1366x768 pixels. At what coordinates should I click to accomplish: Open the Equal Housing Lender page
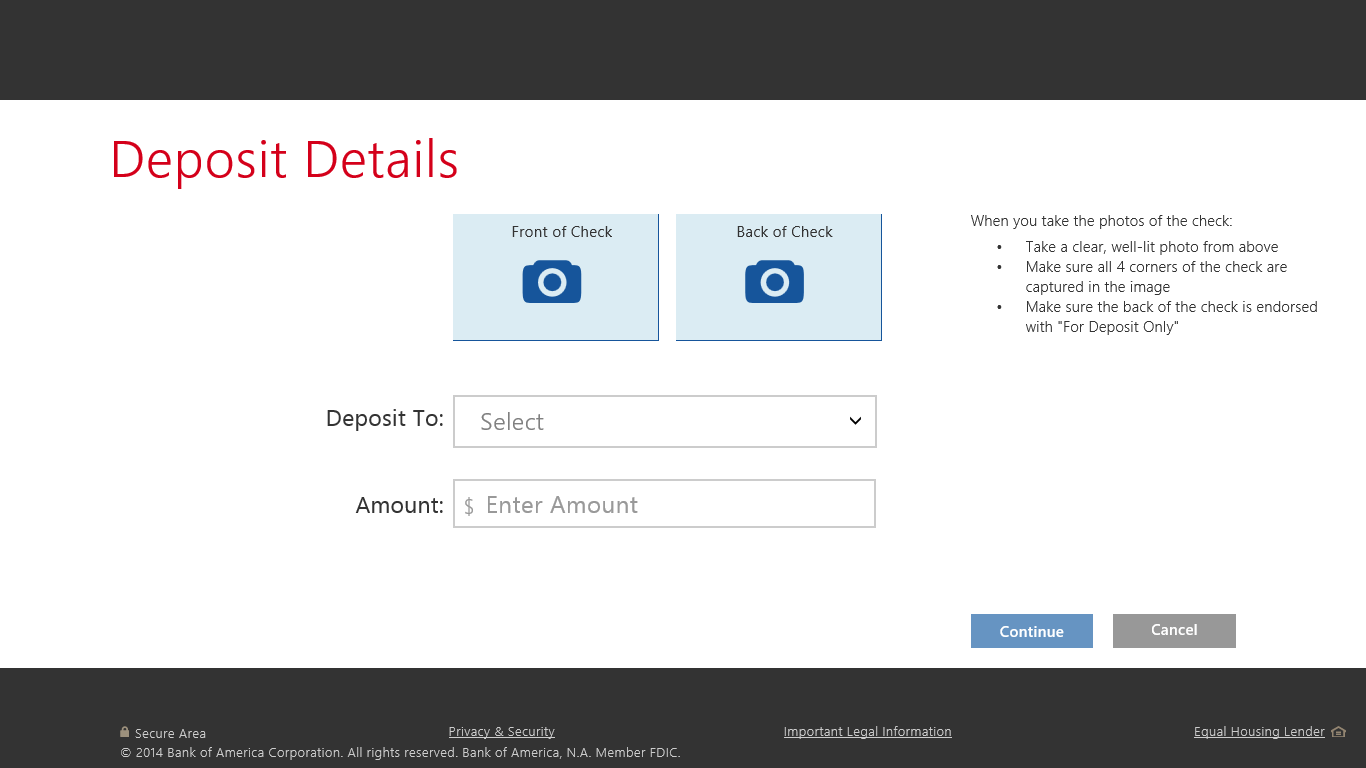1258,731
